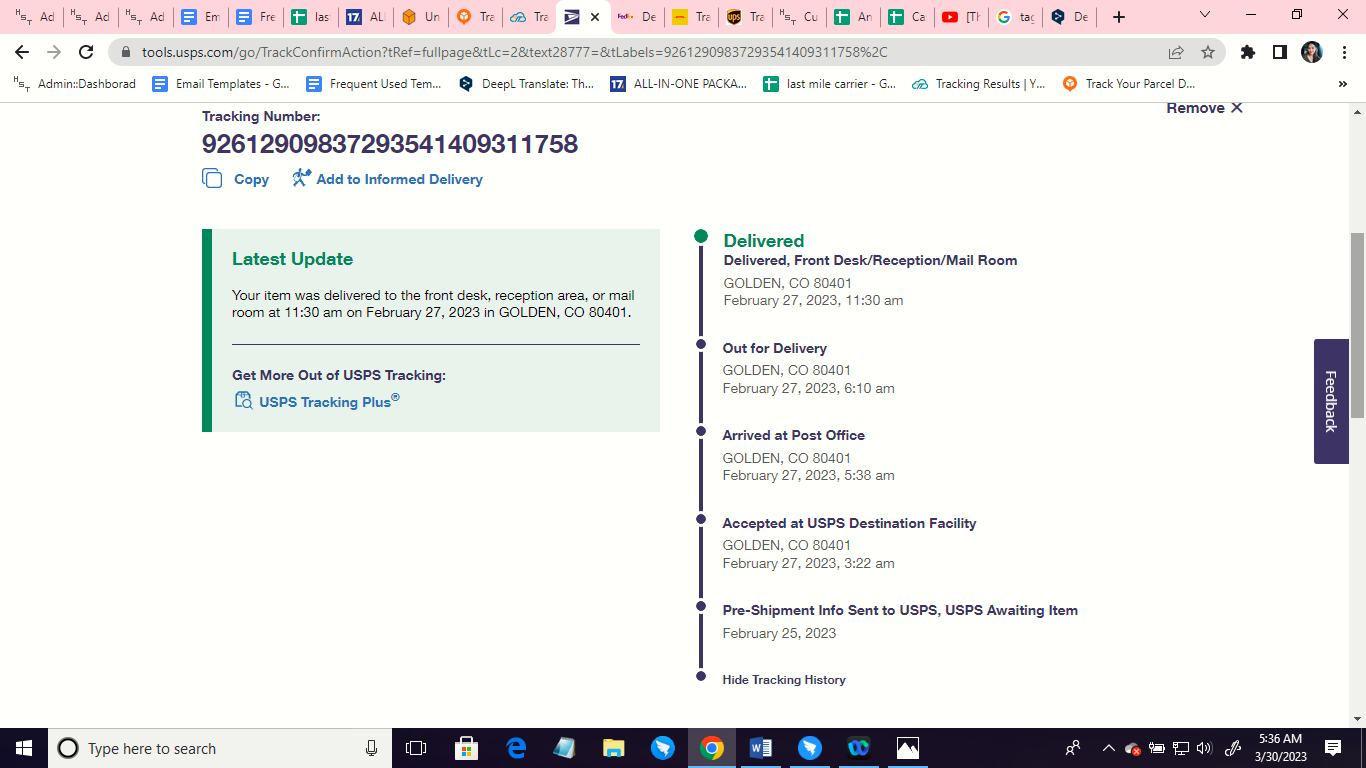Click the share page icon in address bar
Viewport: 1366px width, 768px height.
click(x=1176, y=52)
